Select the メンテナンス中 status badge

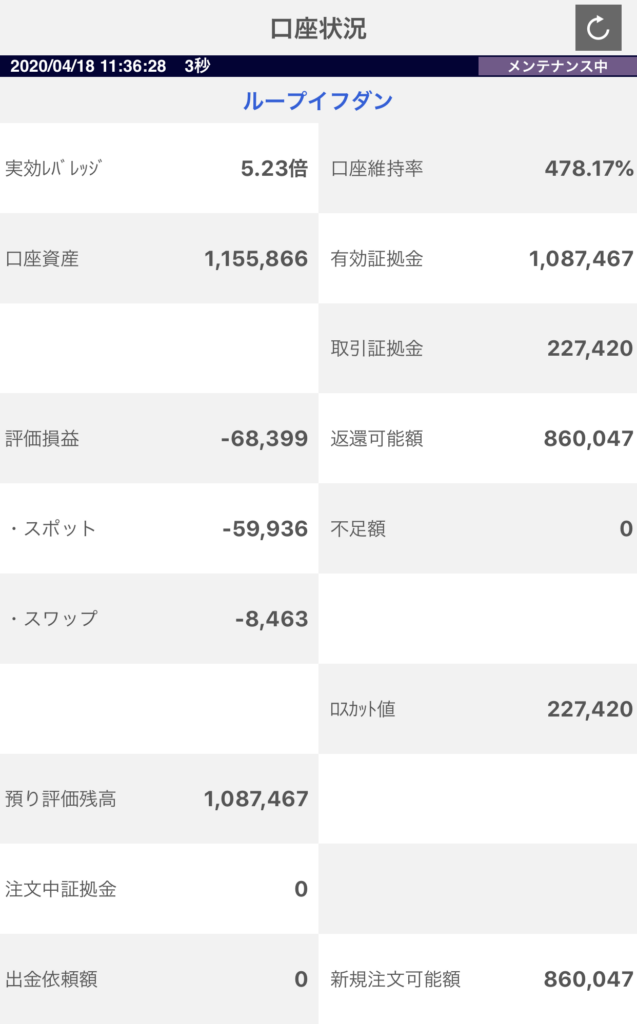[x=557, y=66]
